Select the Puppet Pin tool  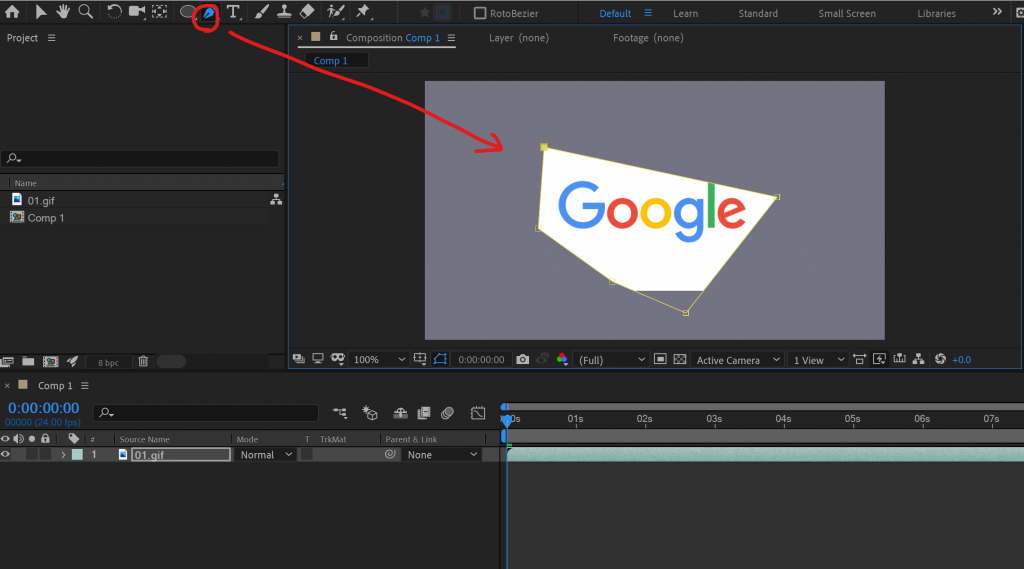[362, 13]
